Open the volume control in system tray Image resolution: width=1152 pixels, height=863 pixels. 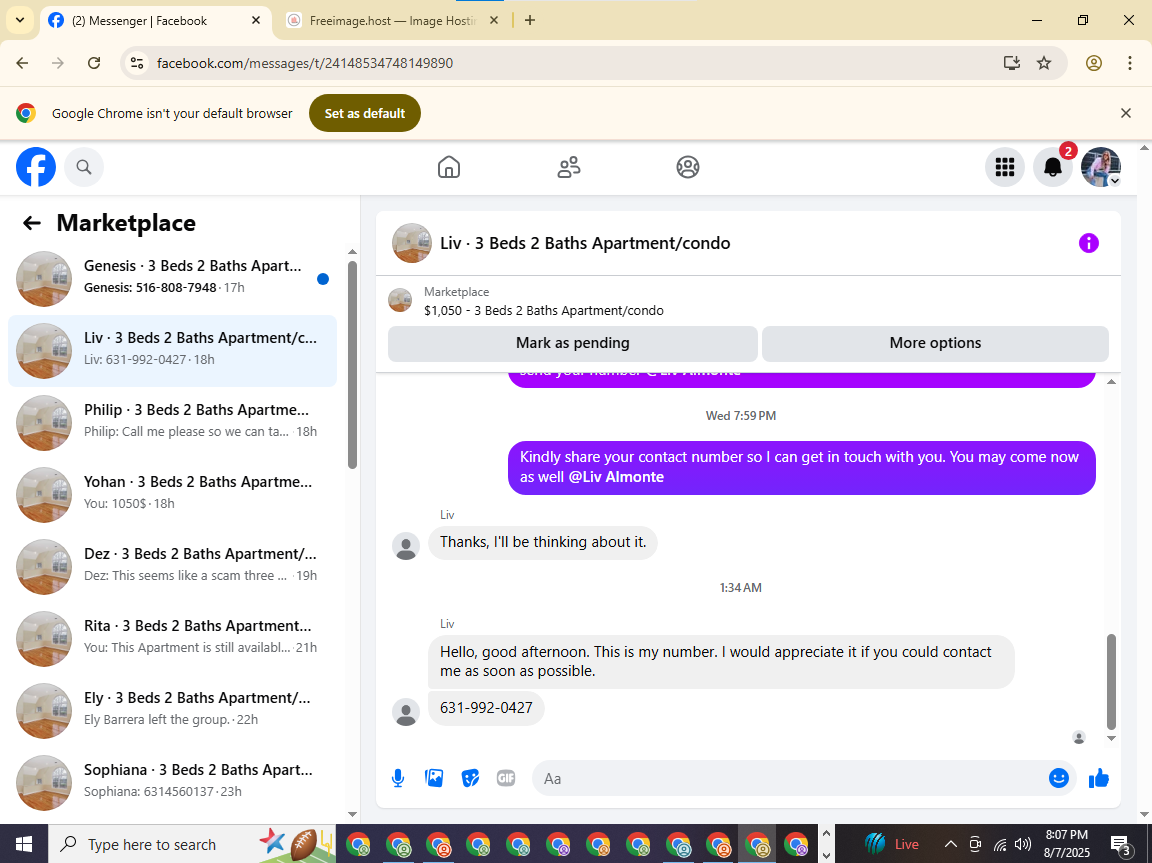tap(1022, 844)
